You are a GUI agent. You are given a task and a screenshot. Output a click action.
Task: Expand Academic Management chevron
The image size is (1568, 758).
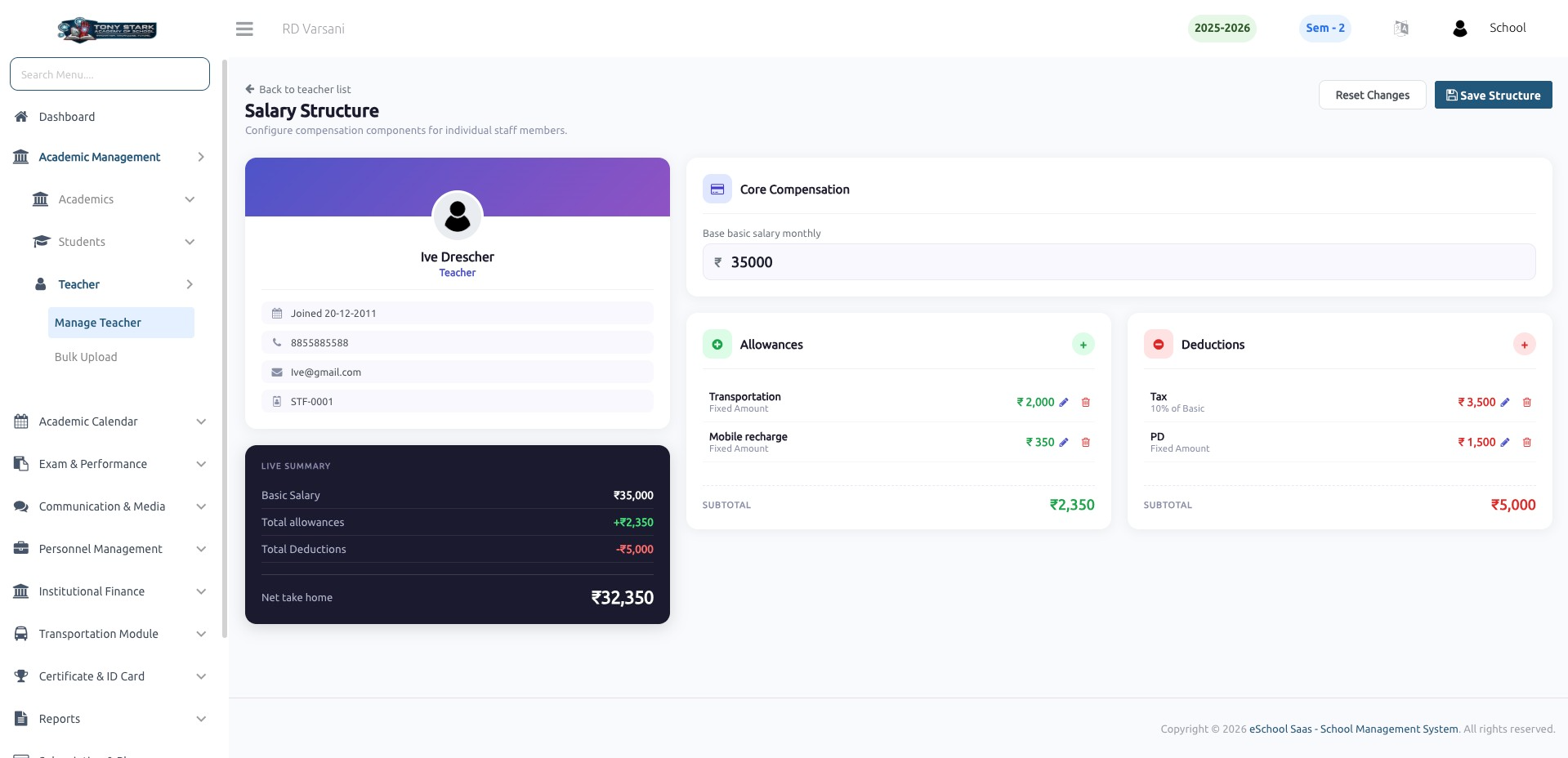point(201,157)
